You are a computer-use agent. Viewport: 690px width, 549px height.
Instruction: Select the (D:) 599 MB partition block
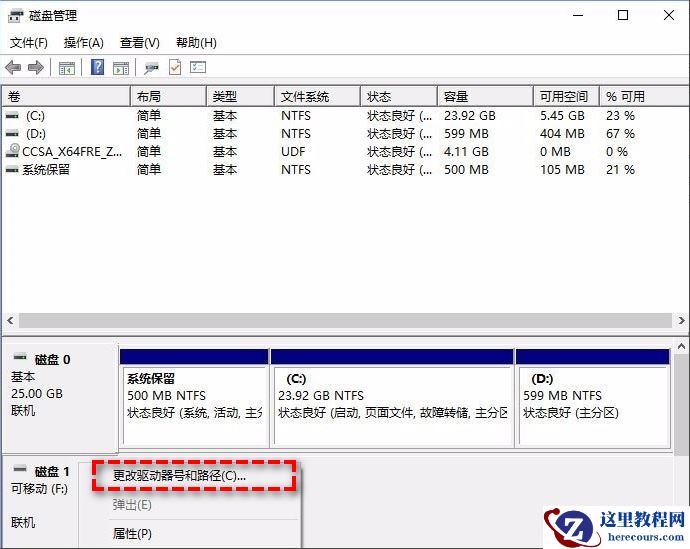click(x=593, y=398)
